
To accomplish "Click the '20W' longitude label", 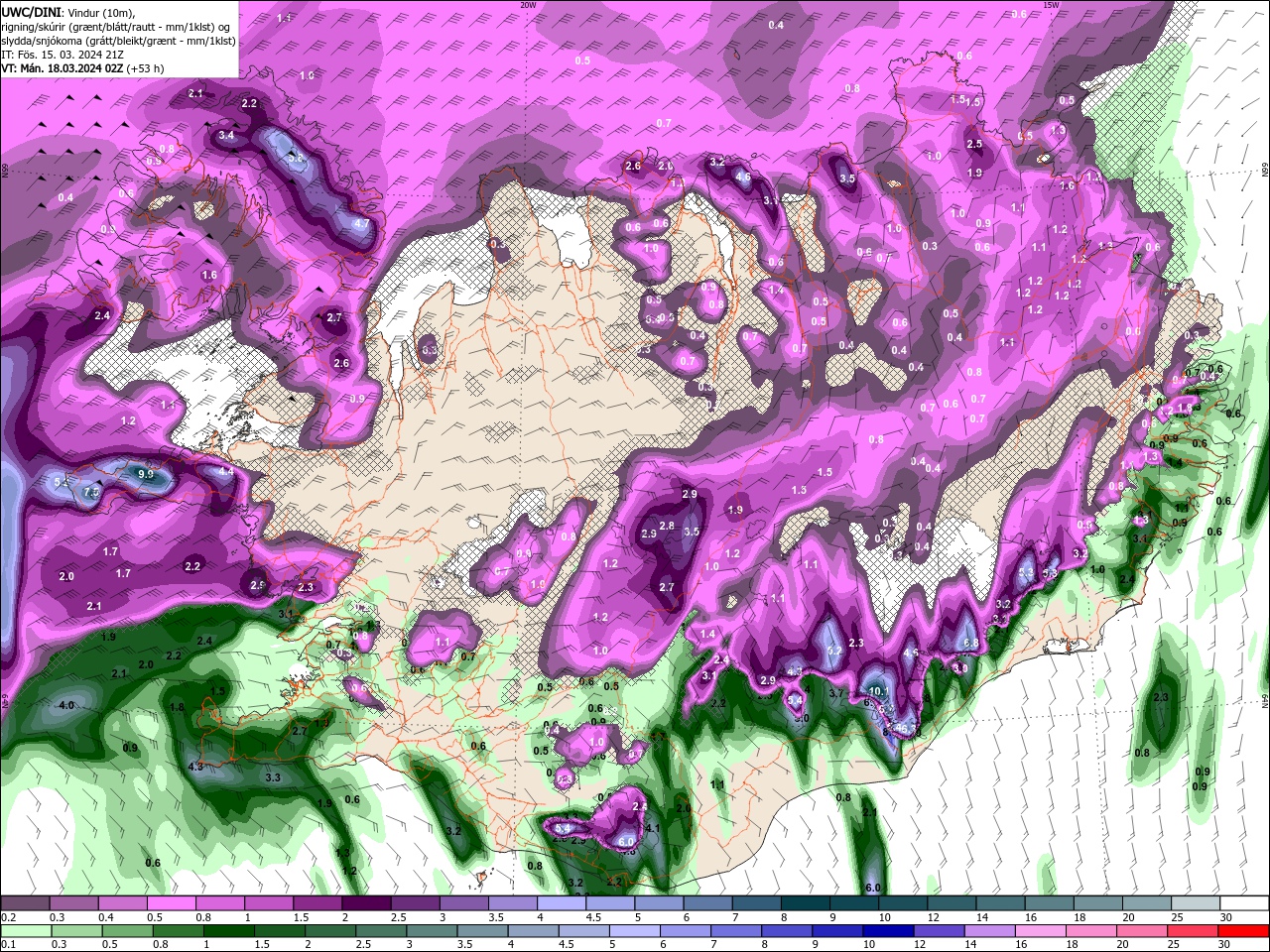I will tap(528, 5).
